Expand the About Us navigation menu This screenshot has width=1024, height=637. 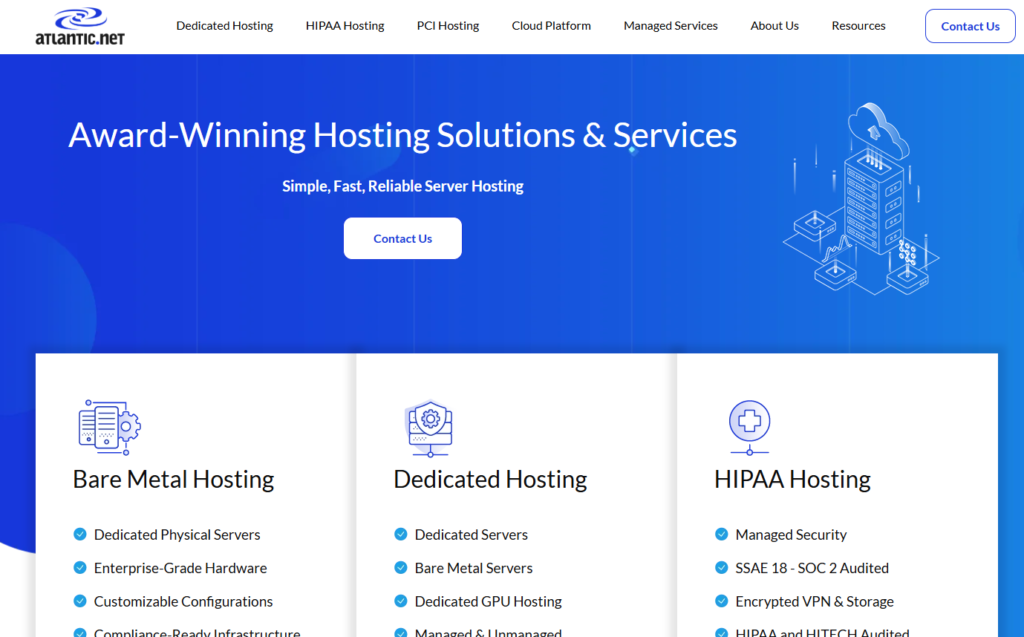point(774,26)
